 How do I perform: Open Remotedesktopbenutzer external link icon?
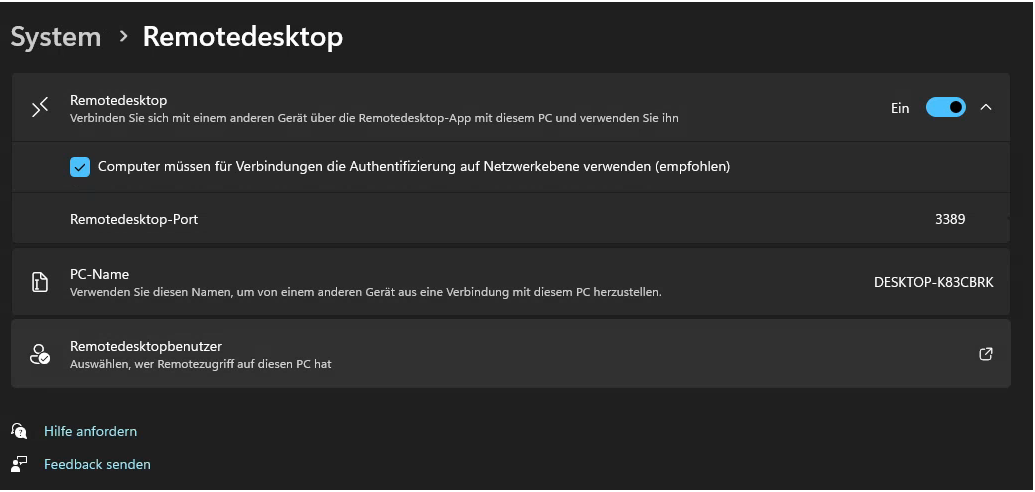pyautogui.click(x=986, y=354)
